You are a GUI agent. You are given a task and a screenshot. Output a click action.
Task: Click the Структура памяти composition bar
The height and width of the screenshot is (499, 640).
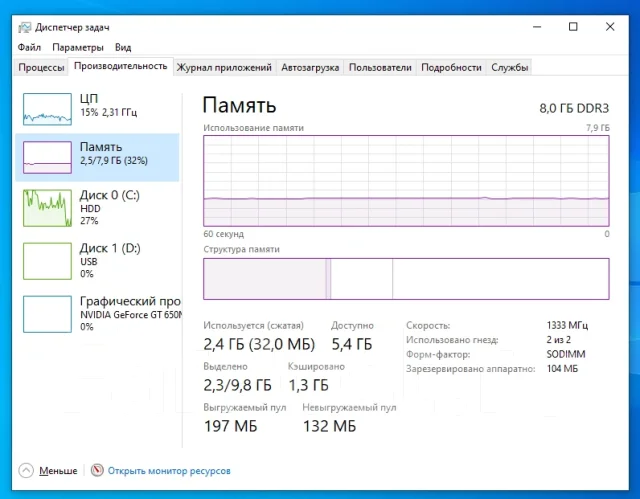(406, 279)
